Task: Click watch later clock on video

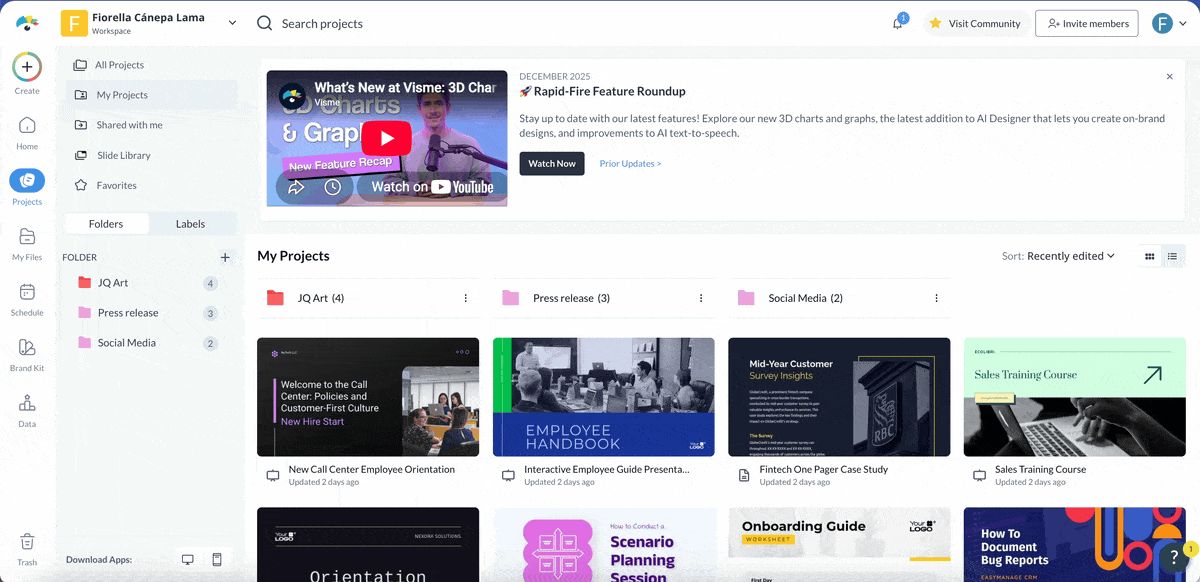Action: [x=333, y=186]
